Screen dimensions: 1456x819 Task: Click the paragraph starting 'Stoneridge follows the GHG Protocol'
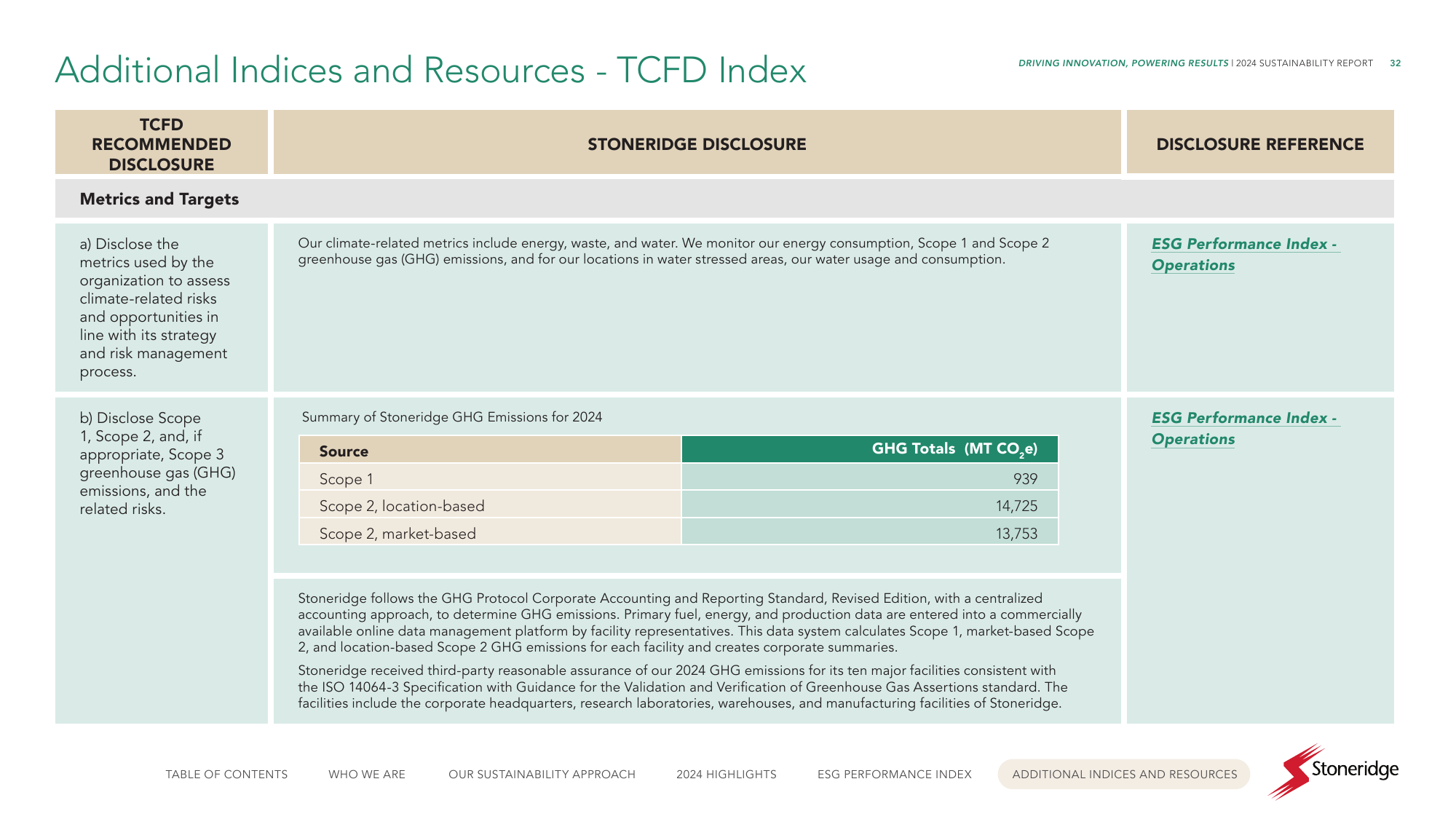click(x=696, y=622)
